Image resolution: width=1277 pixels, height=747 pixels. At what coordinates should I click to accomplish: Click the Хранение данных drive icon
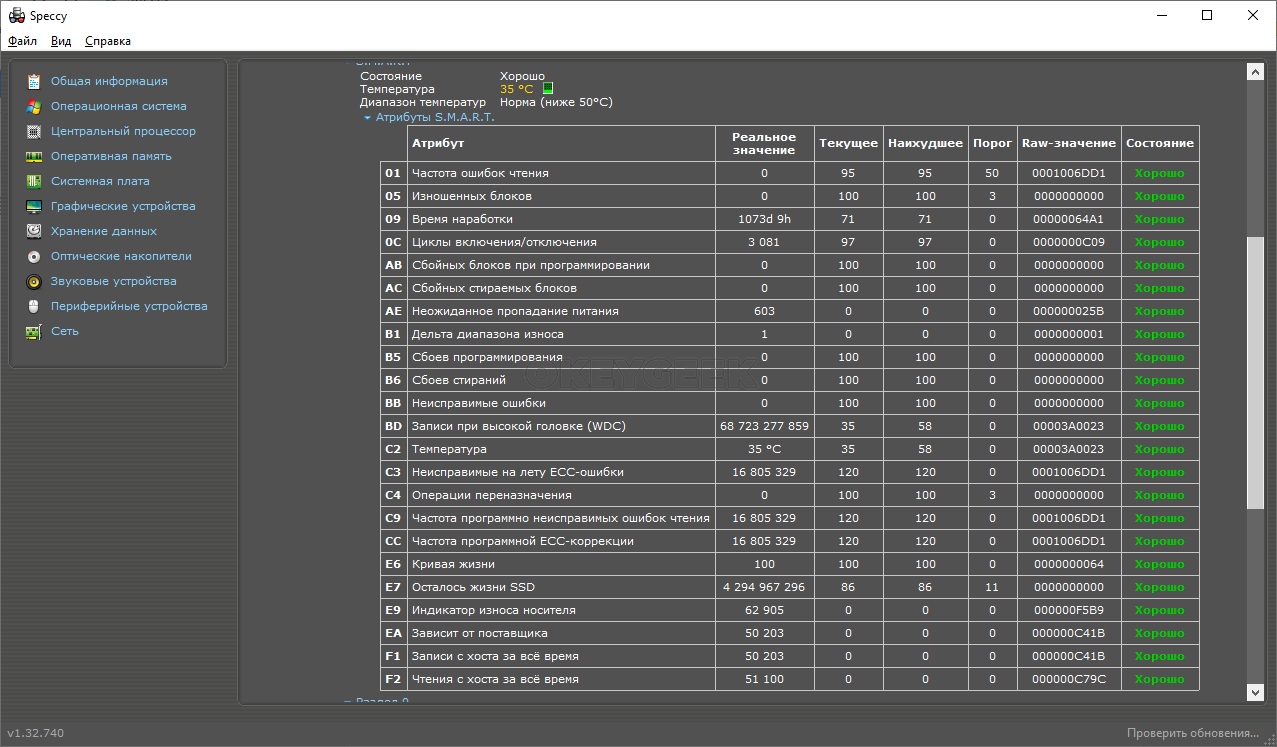click(x=34, y=231)
